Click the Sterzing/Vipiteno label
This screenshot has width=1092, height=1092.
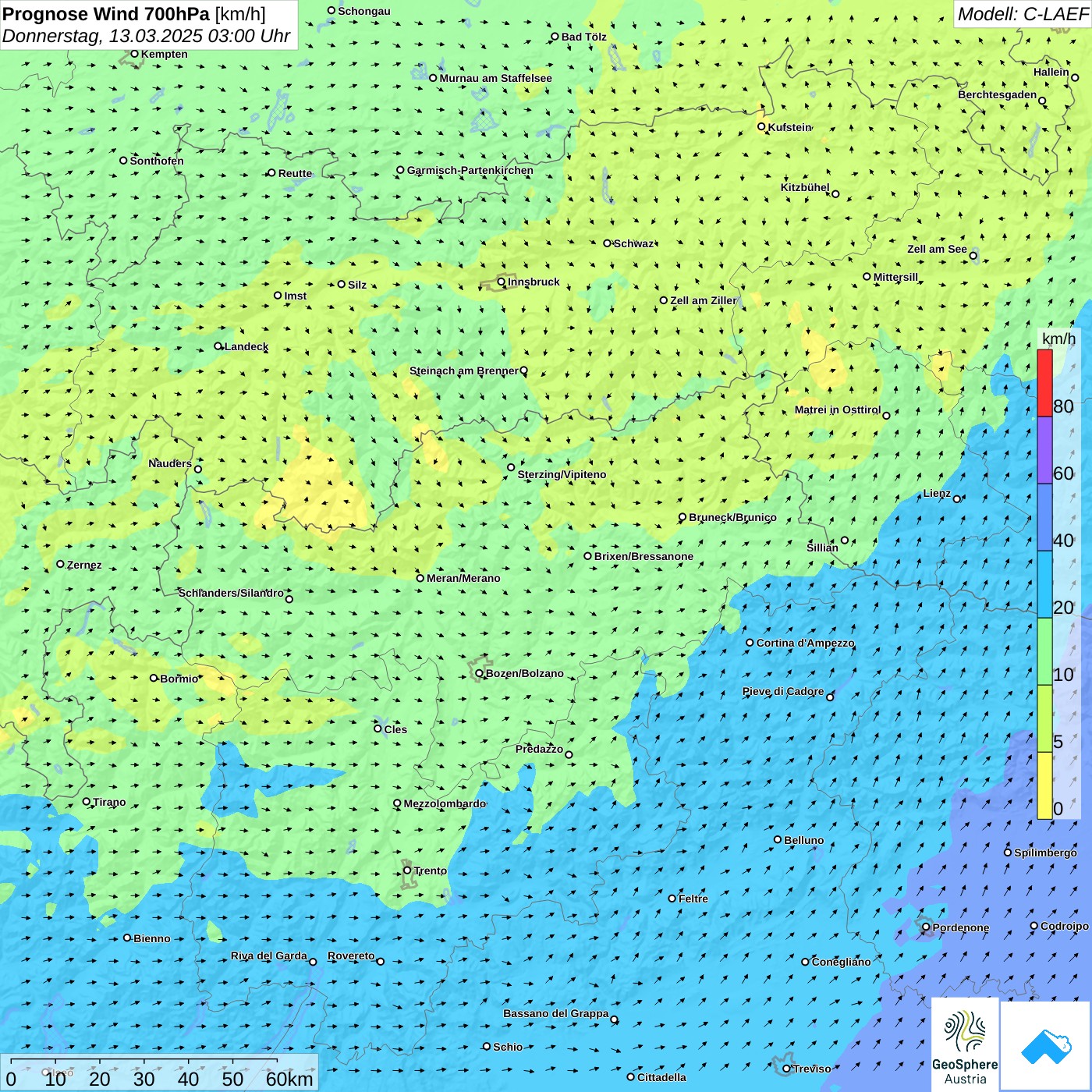pos(562,474)
